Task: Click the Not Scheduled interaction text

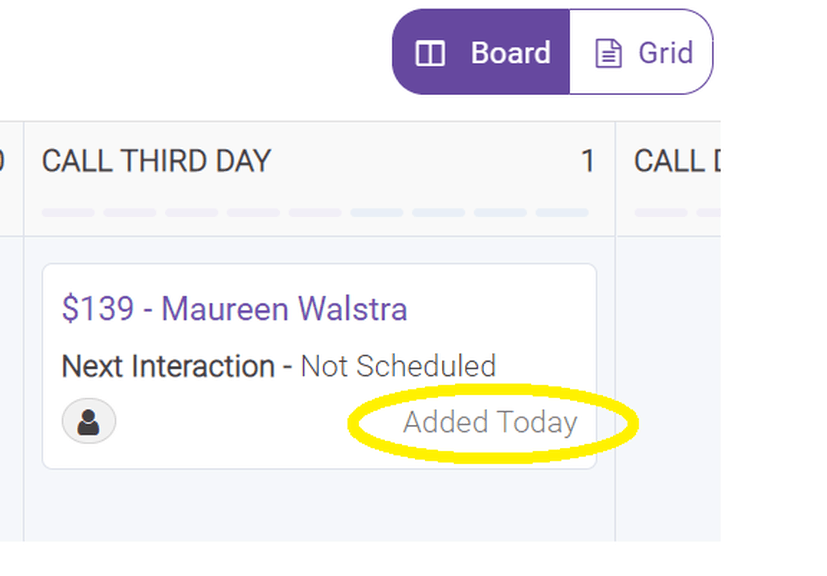Action: point(398,366)
